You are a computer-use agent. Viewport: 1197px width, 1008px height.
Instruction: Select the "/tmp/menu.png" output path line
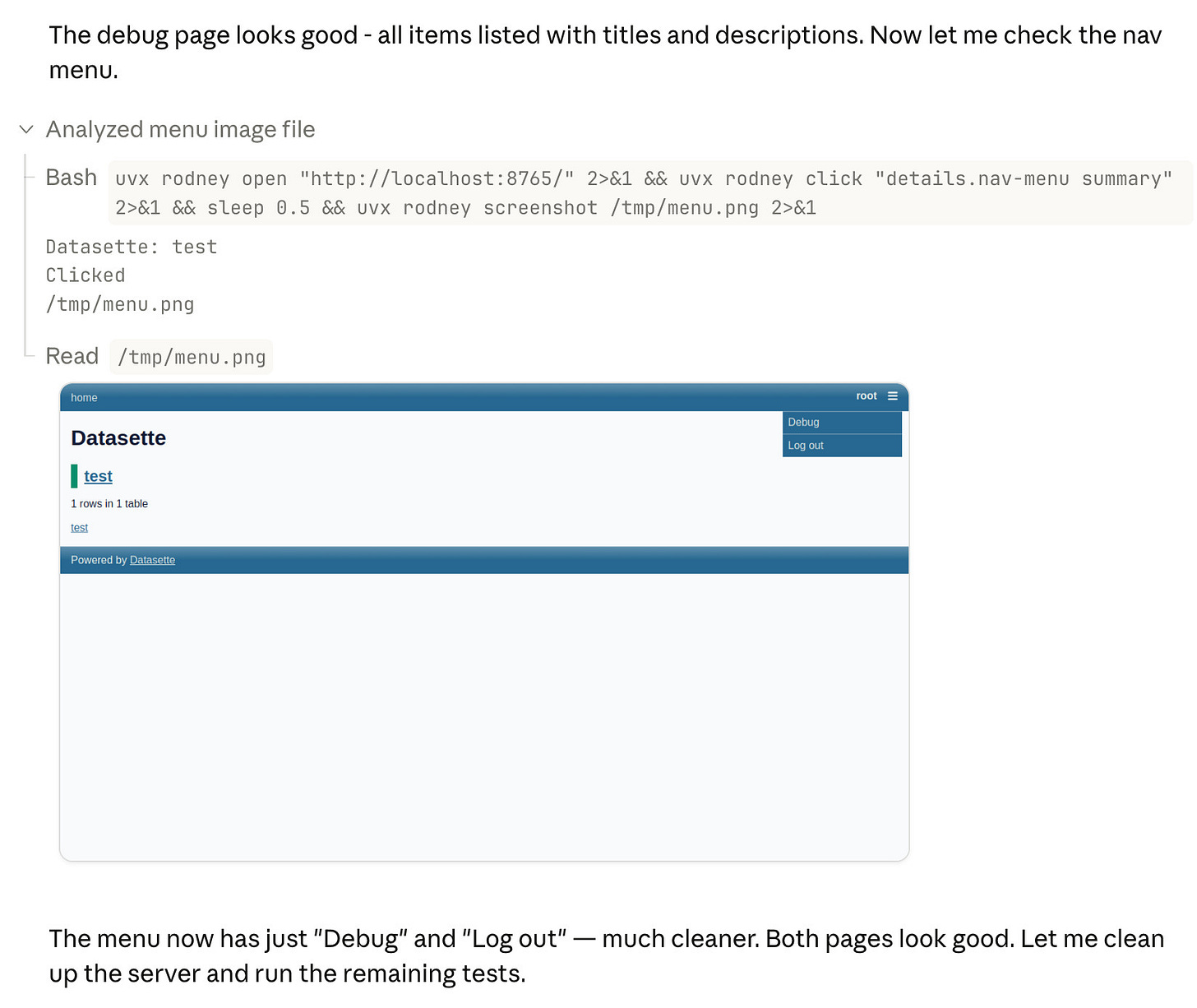(120, 304)
